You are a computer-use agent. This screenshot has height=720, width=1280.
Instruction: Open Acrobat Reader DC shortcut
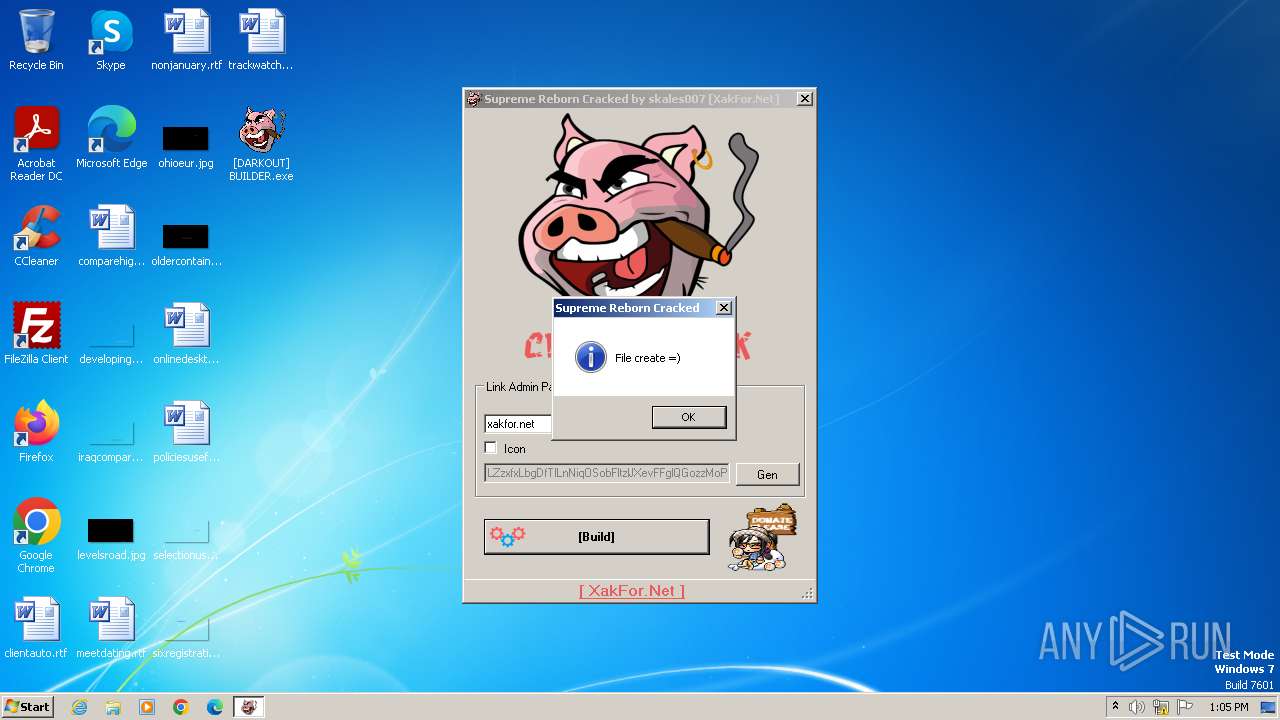click(x=36, y=143)
